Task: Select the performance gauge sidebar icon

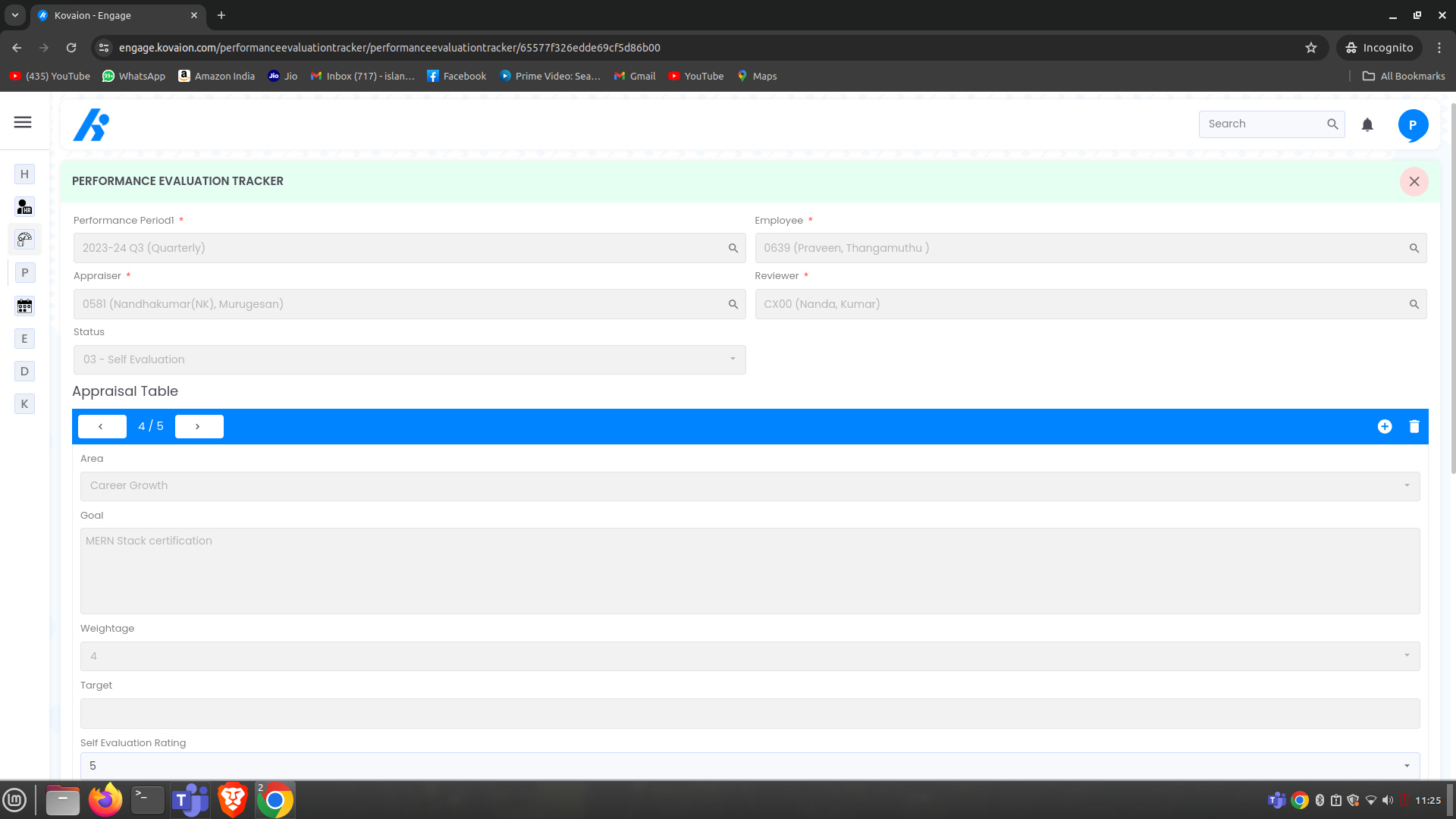Action: point(24,240)
